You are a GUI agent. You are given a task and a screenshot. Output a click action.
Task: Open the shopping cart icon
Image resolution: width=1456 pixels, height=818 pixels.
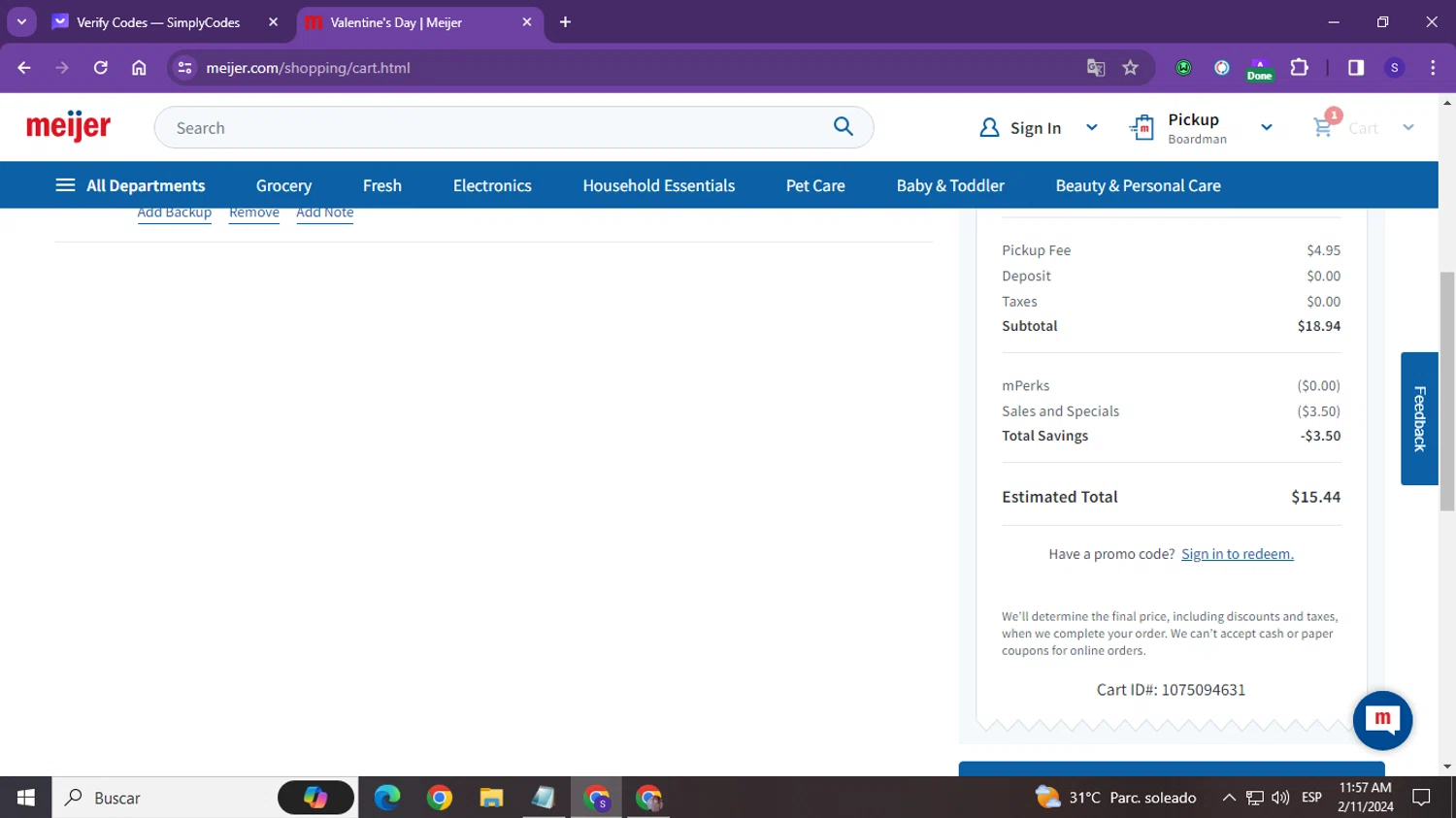click(1323, 127)
